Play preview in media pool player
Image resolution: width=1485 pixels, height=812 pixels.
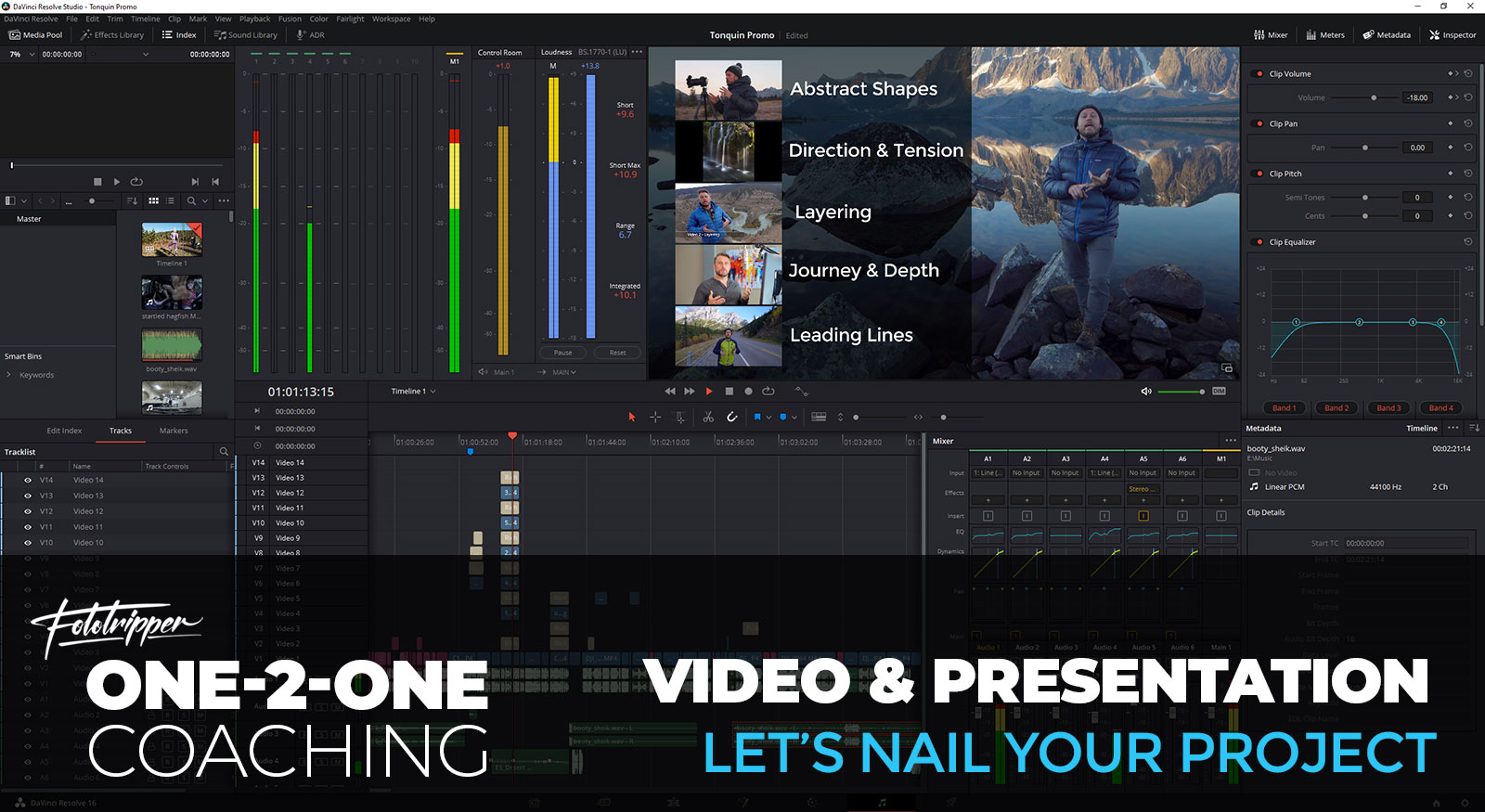pos(116,182)
